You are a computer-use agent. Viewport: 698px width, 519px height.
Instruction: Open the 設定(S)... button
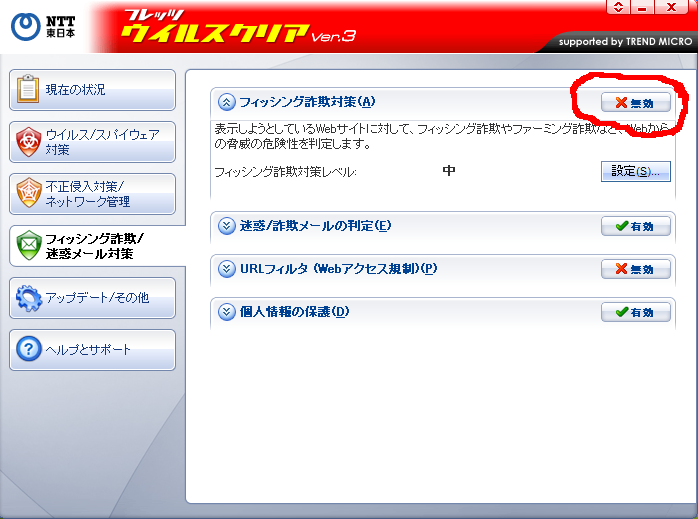(x=635, y=171)
